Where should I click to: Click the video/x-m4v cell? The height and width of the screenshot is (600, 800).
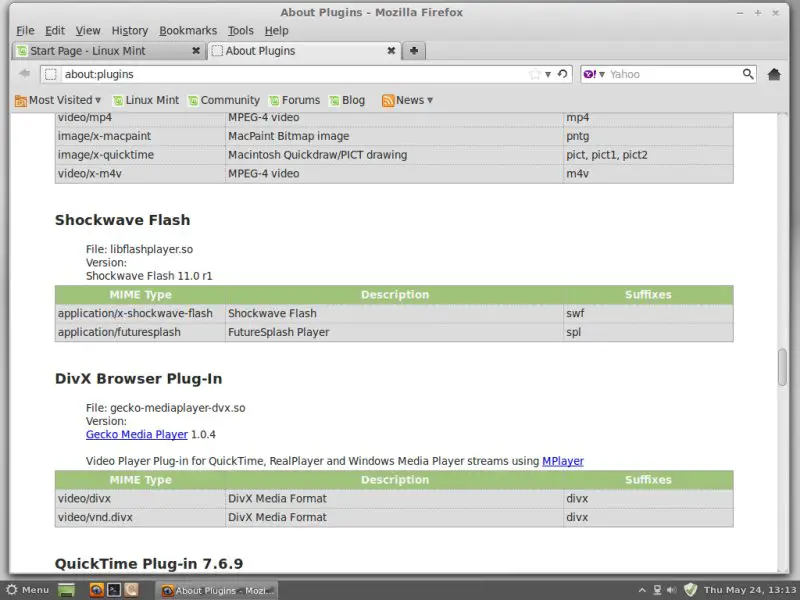click(140, 174)
